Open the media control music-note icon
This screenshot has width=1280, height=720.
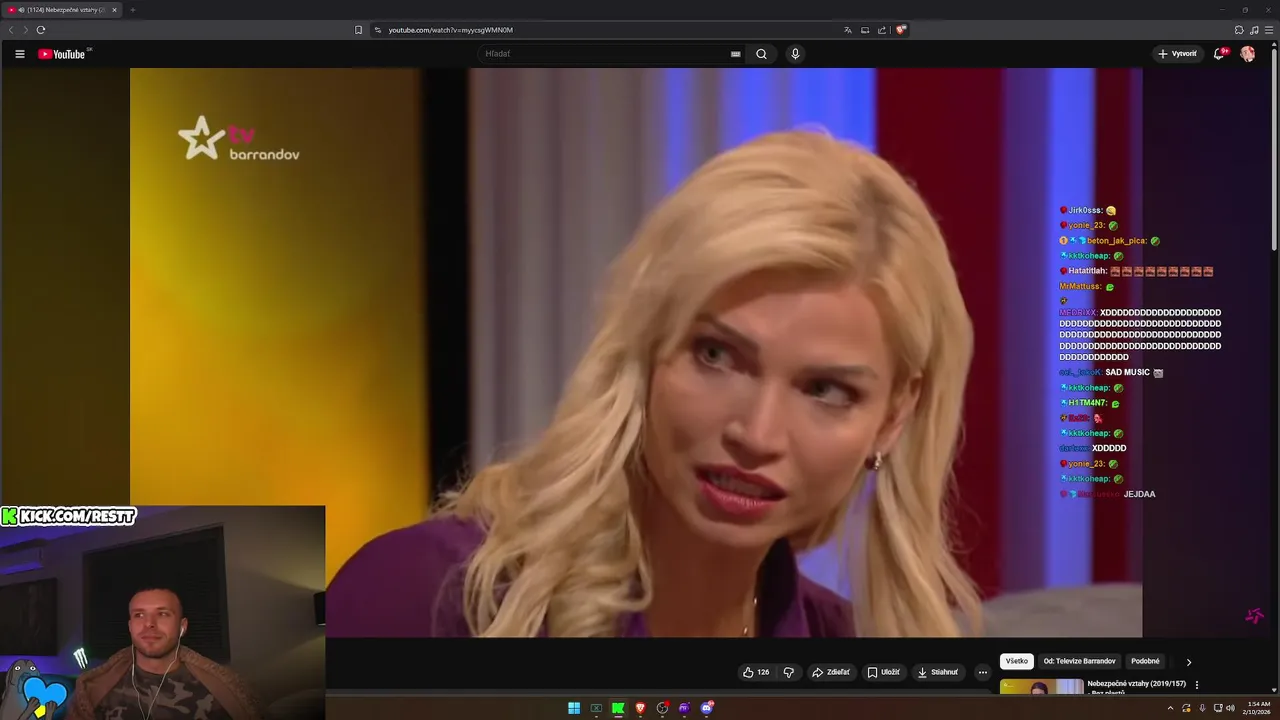coord(1254,30)
